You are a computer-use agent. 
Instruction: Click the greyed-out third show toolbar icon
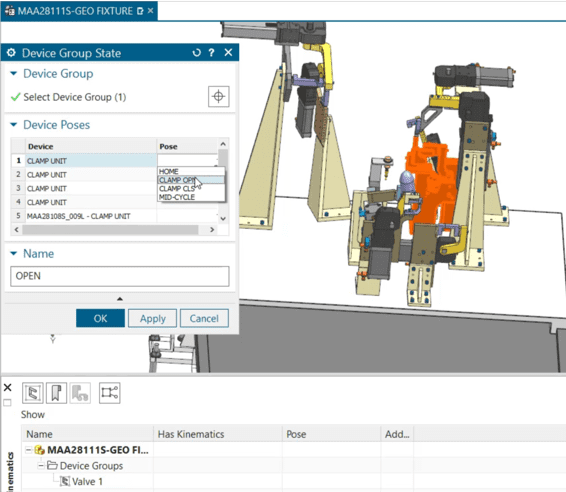[80, 393]
